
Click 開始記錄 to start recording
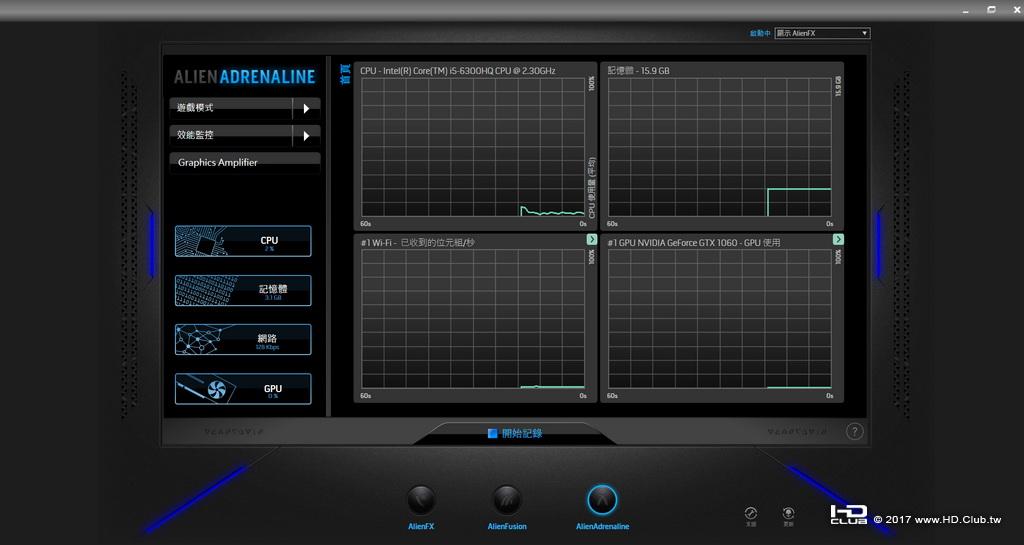522,433
